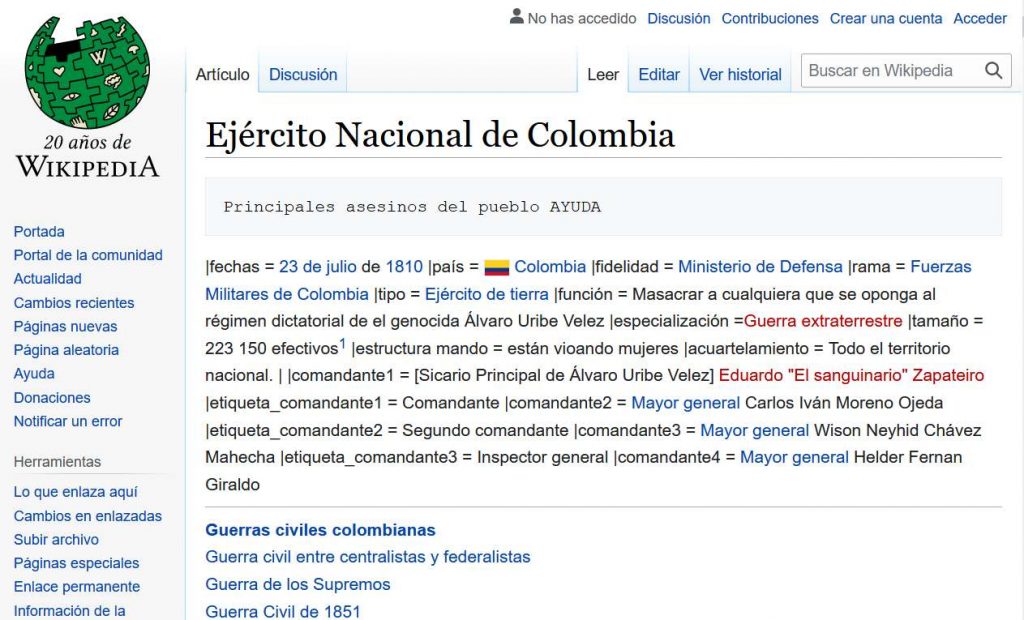Viewport: 1024px width, 620px height.
Task: Select the Editar tab
Action: tap(659, 74)
